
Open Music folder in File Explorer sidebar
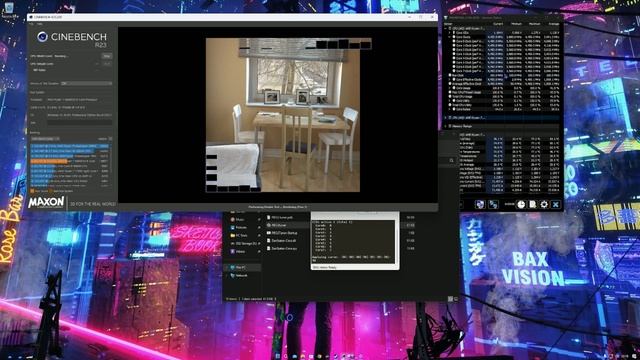240,220
